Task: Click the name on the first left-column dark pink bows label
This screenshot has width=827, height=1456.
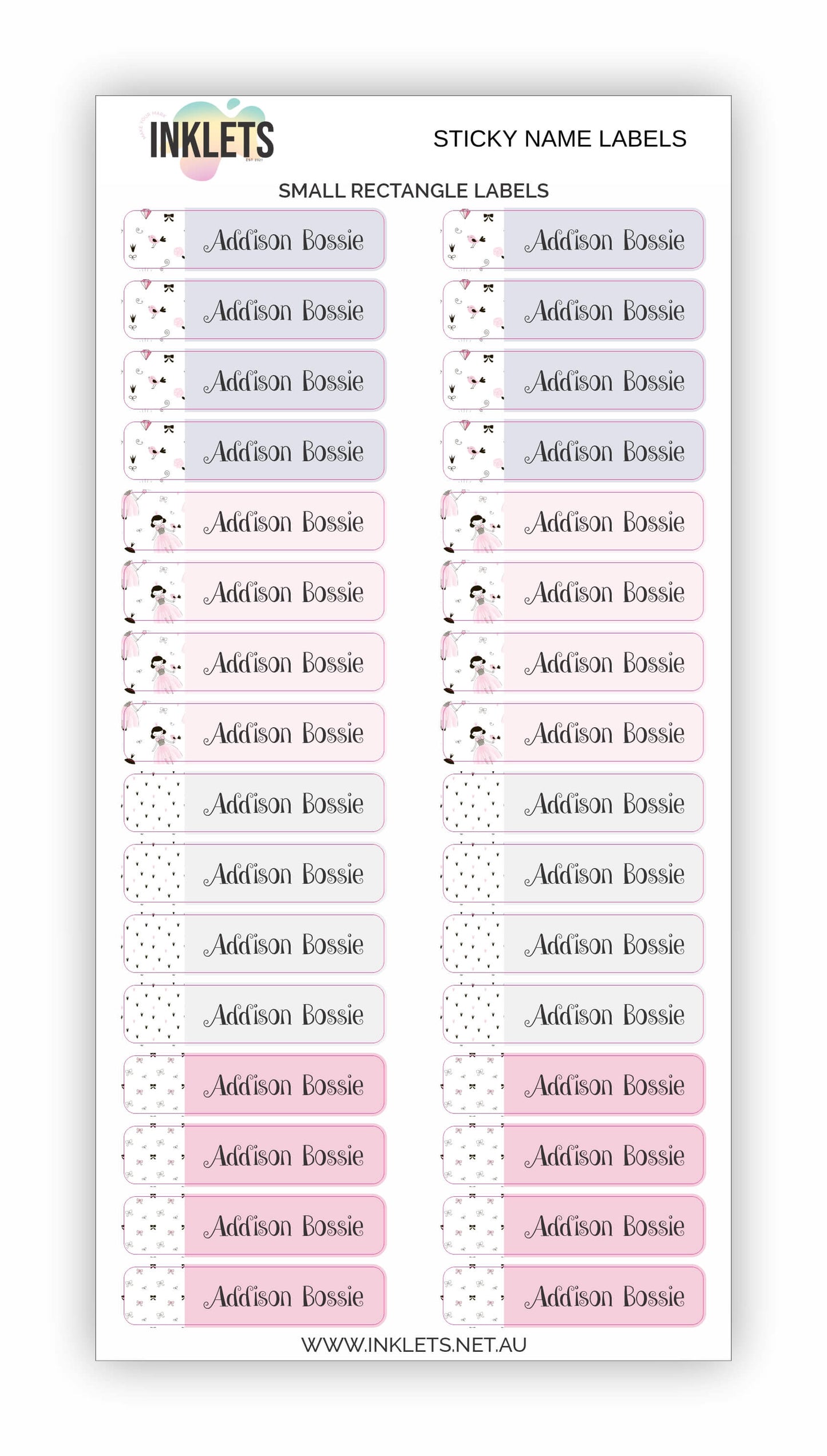Action: coord(284,1085)
